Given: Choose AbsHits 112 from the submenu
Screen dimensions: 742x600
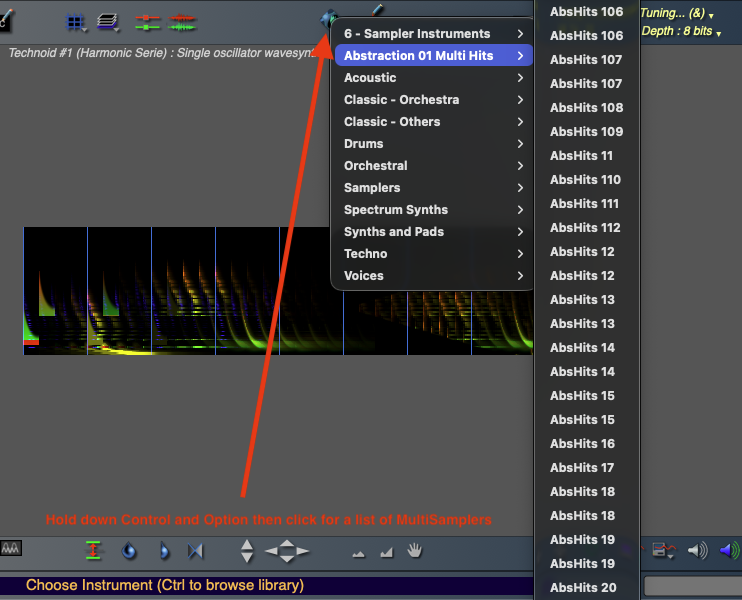Looking at the screenshot, I should [586, 228].
